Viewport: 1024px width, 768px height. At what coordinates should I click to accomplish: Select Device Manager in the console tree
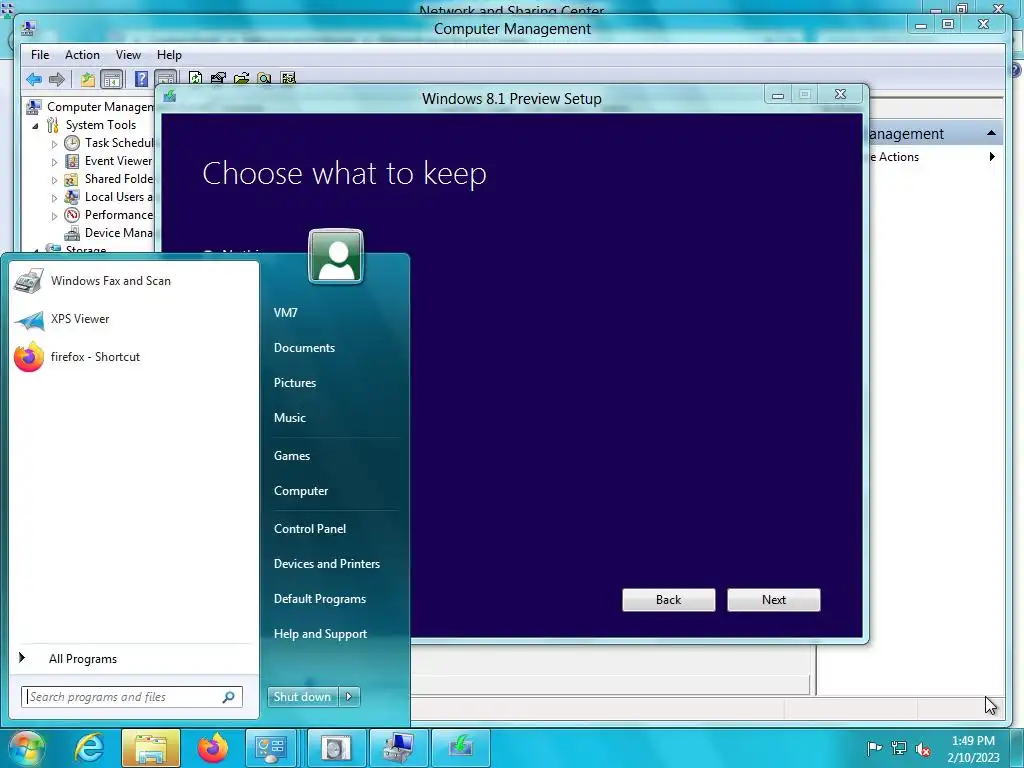pos(118,233)
